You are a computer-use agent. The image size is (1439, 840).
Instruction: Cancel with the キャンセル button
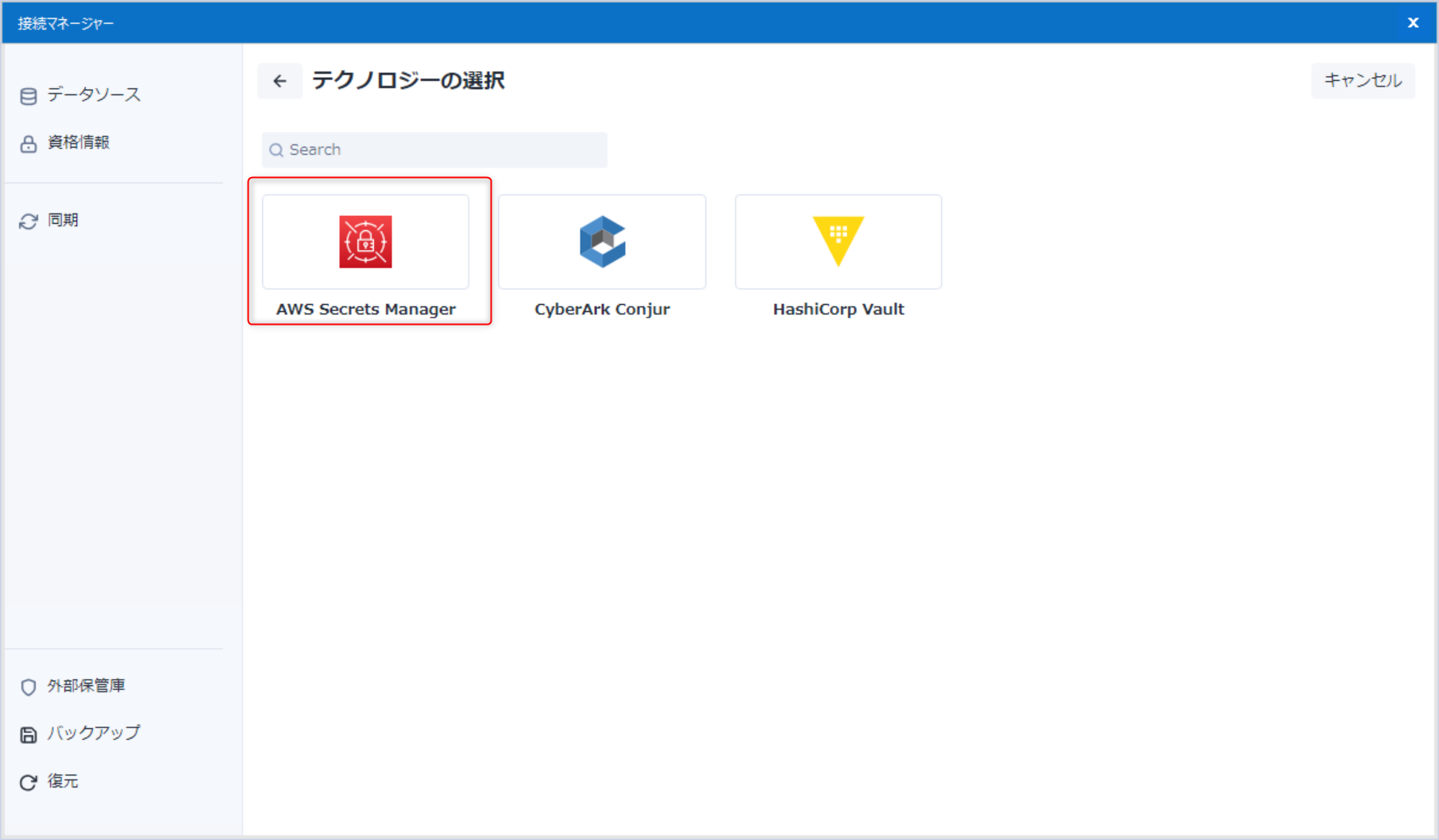click(1363, 81)
